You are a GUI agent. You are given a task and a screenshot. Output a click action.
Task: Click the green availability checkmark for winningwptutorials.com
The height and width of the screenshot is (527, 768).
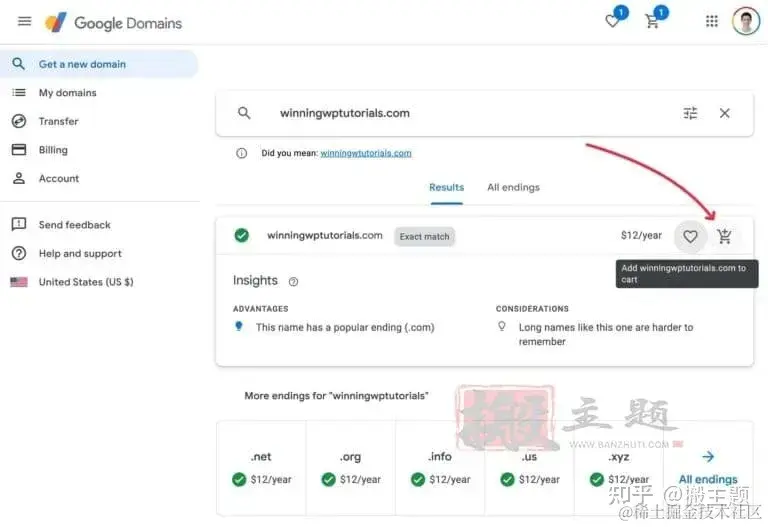(241, 236)
